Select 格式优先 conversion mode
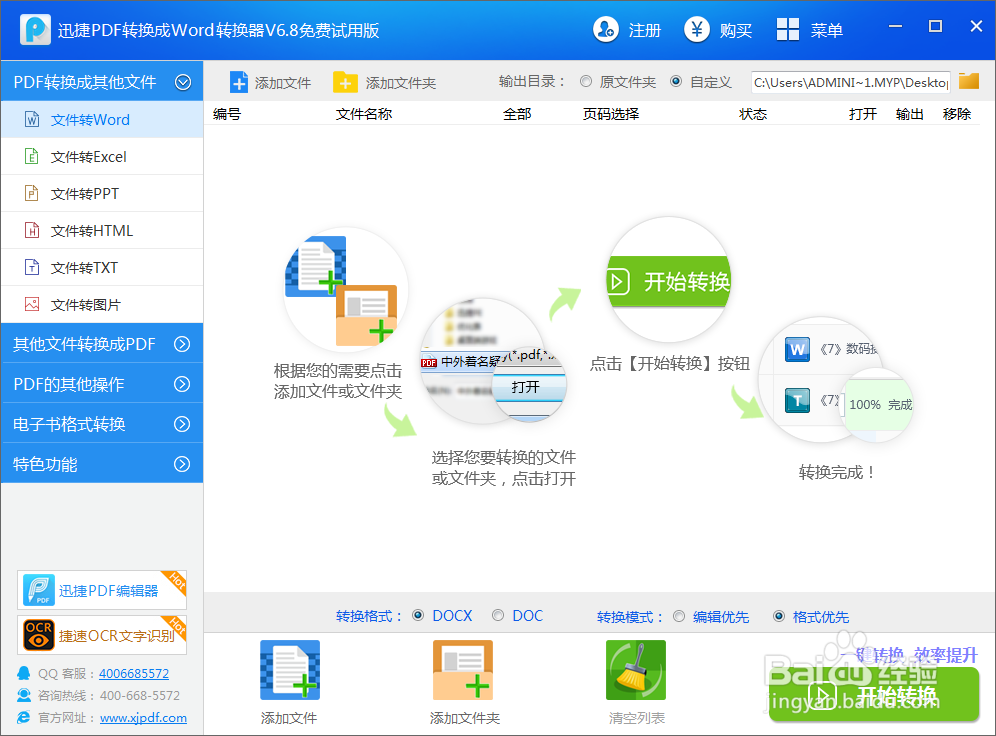 779,616
